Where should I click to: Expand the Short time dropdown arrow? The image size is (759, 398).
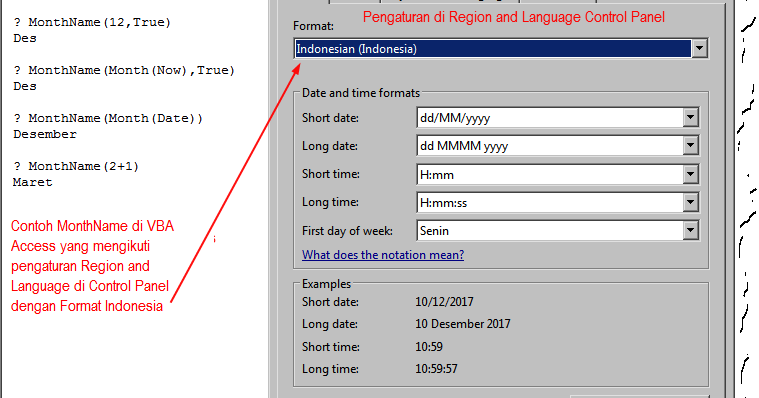coord(691,174)
